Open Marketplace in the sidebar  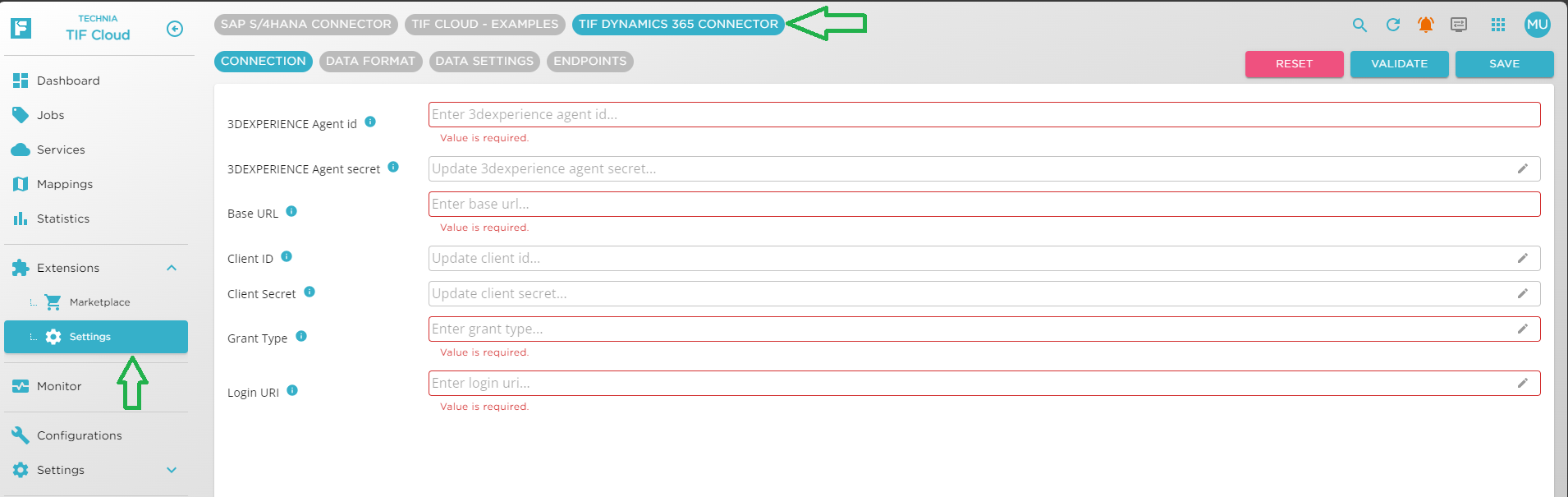coord(99,302)
